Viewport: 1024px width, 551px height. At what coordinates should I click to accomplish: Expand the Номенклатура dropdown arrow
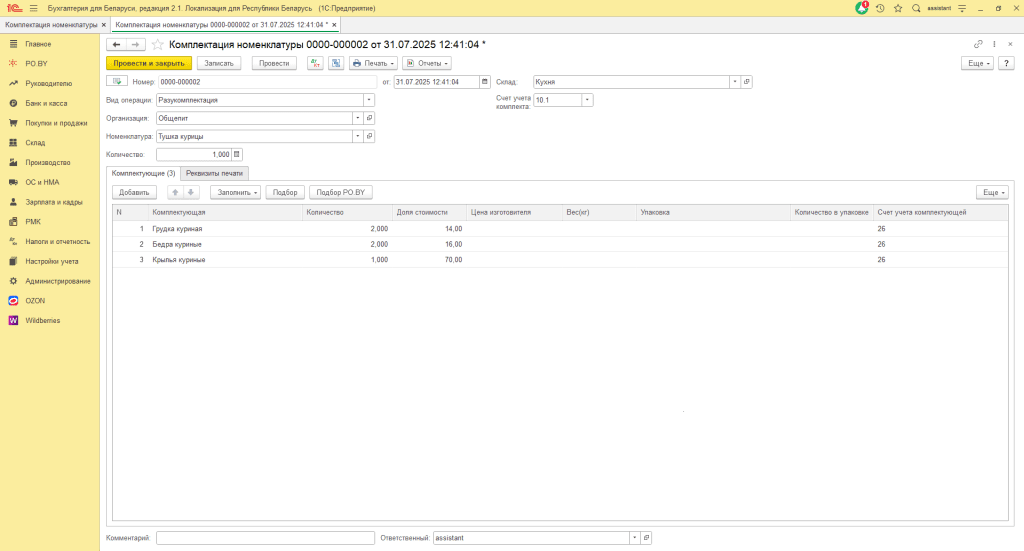pos(358,136)
